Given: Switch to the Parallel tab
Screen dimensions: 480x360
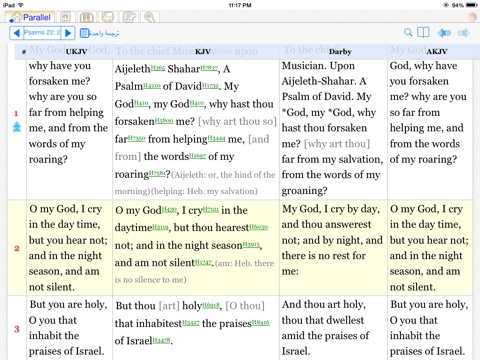Looking at the screenshot, I should tap(30, 17).
